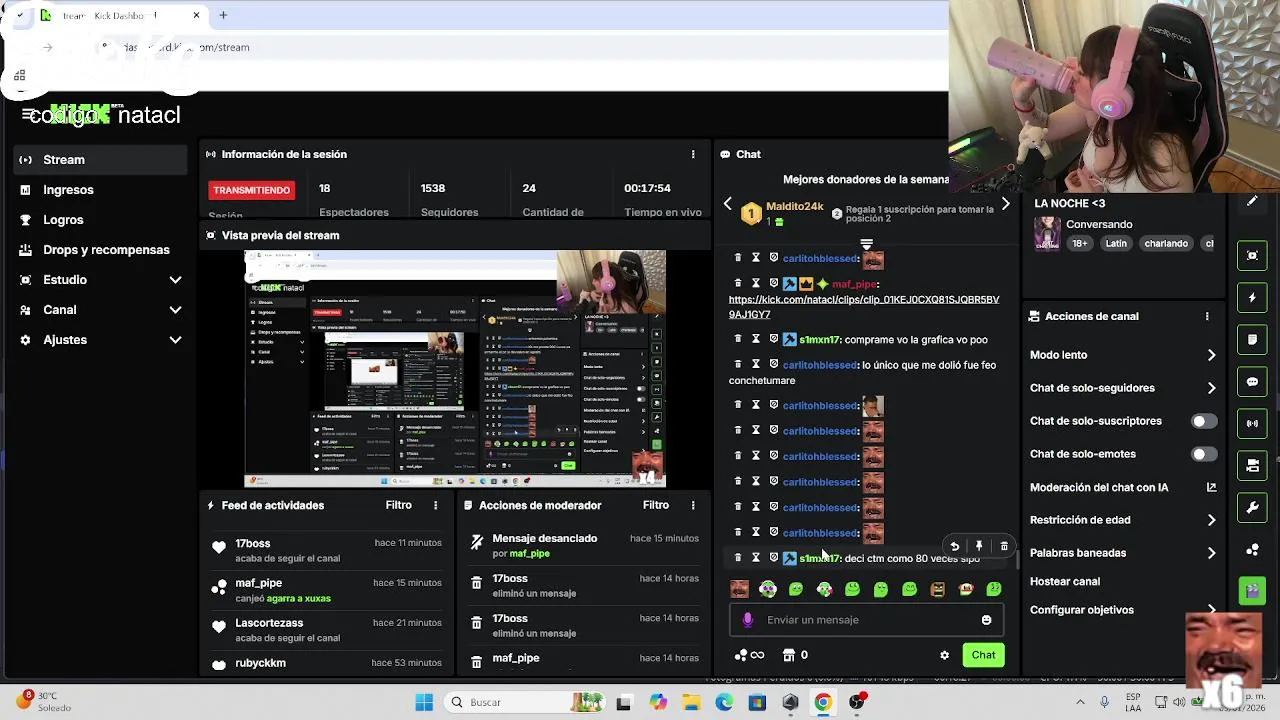1280x720 pixels.
Task: Open Google Chrome from the taskbar
Action: pyautogui.click(x=823, y=702)
